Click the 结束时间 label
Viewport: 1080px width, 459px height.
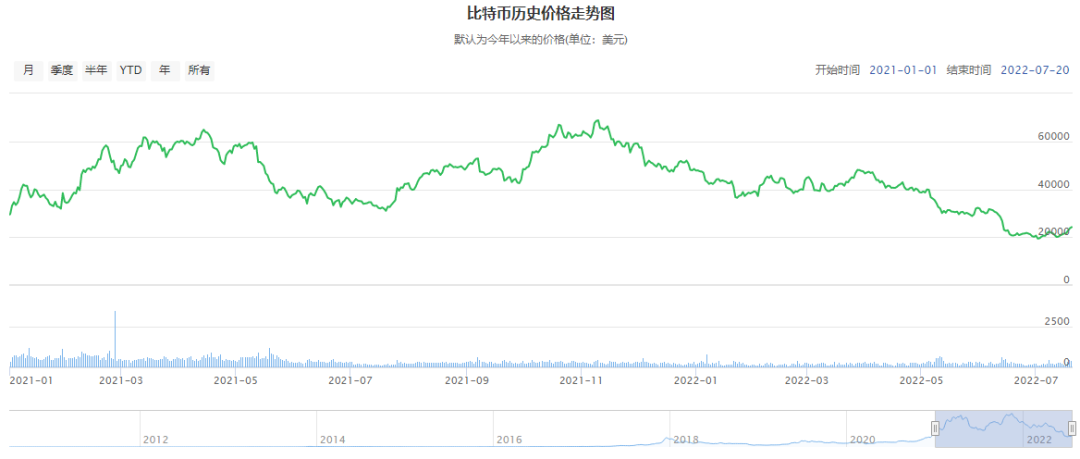968,70
